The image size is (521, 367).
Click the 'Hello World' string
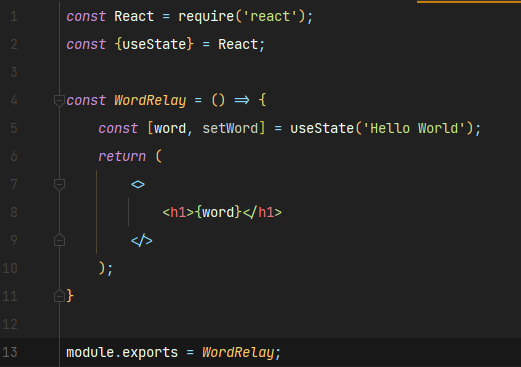pos(414,128)
